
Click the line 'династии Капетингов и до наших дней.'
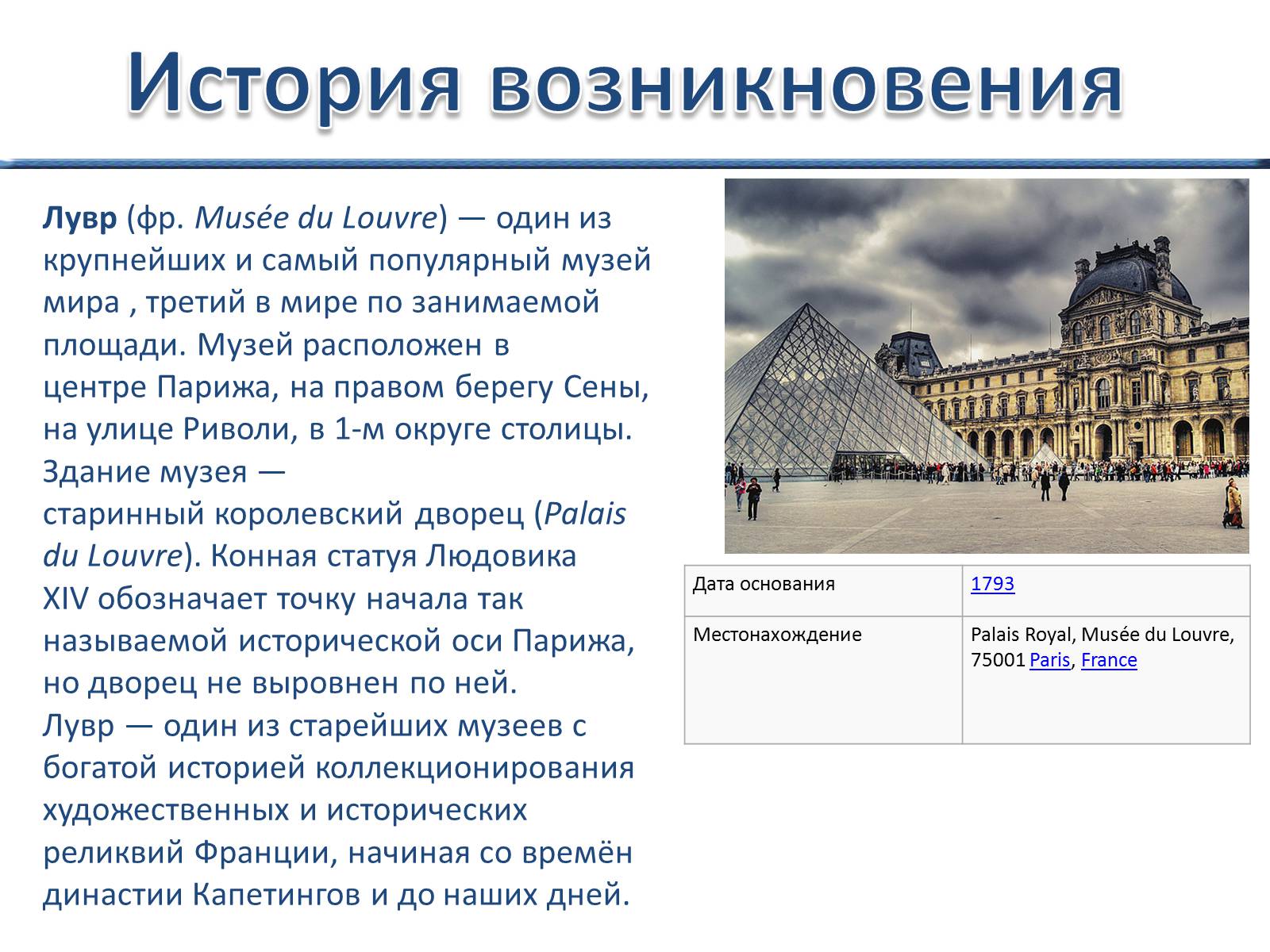337,895
